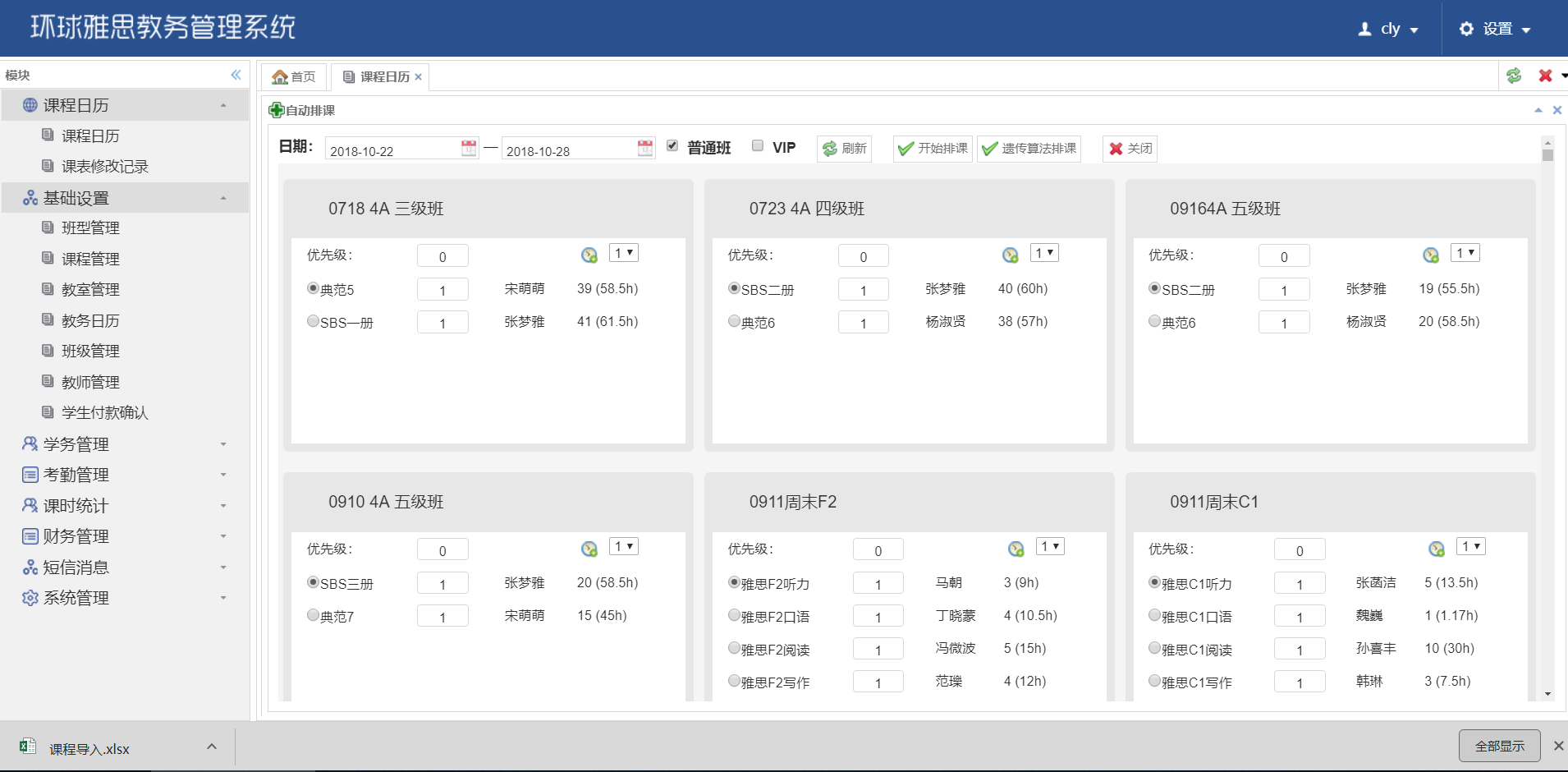
Task: Open 教师管理 in the sidebar
Action: click(x=90, y=382)
